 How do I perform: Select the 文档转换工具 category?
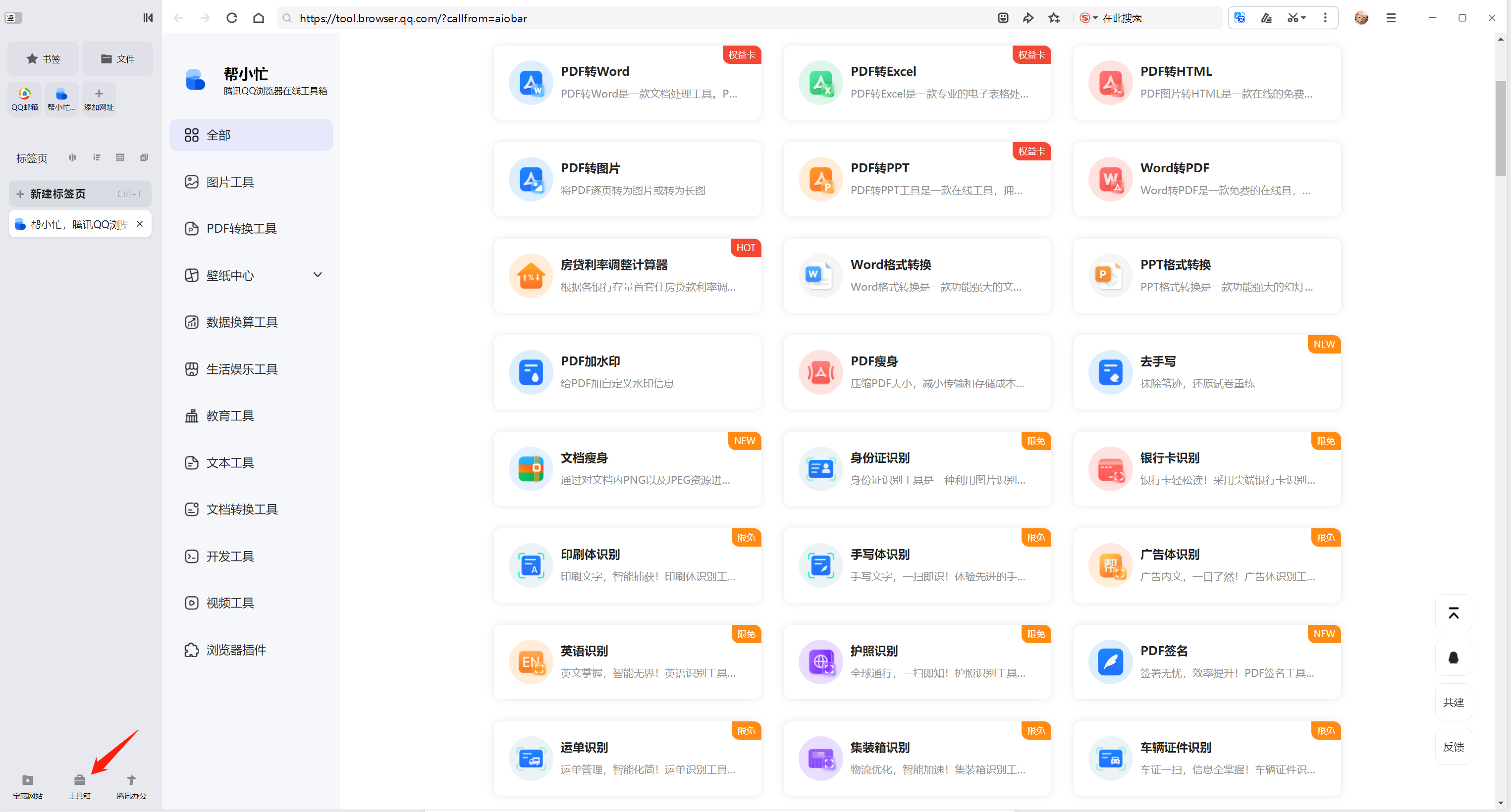251,509
